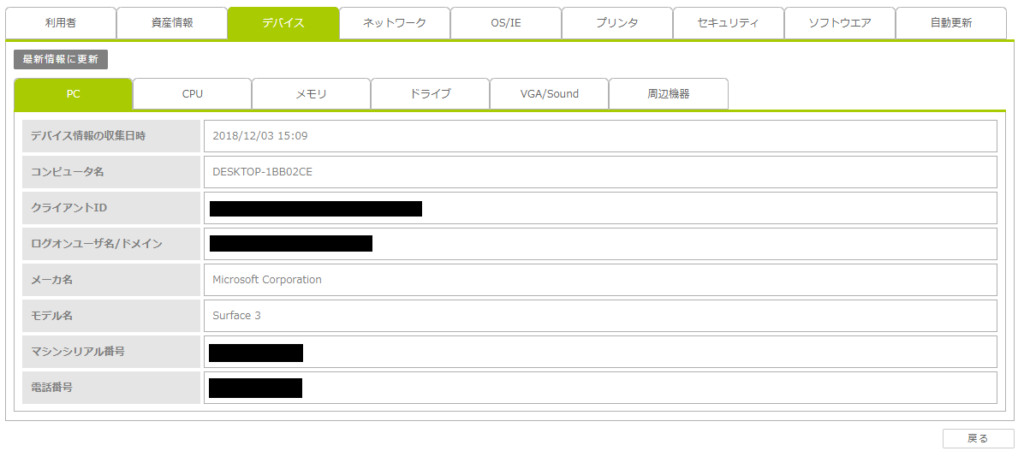
Task: Select the ネットワーク tab
Action: [x=394, y=22]
